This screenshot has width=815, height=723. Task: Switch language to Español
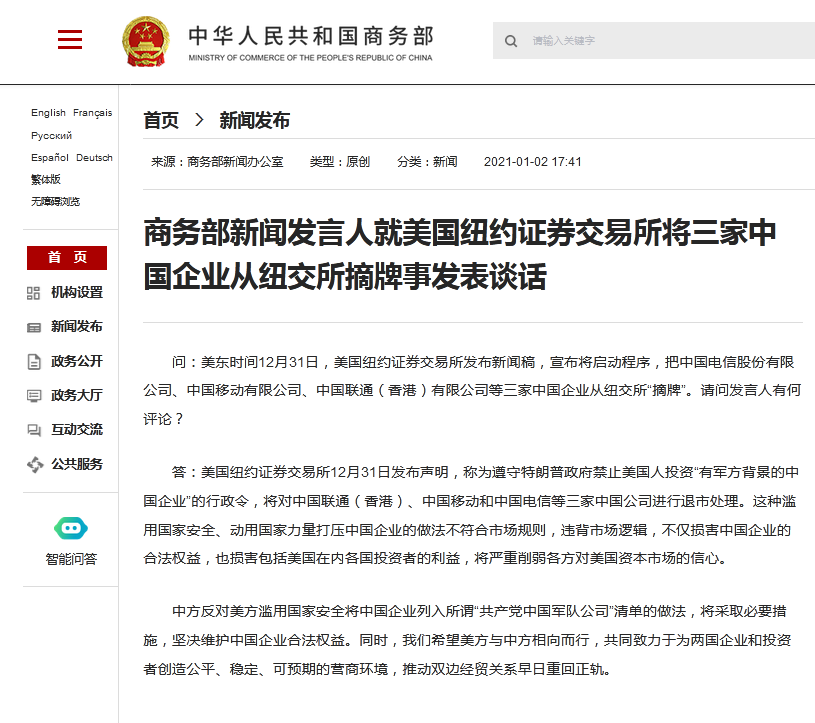point(50,157)
